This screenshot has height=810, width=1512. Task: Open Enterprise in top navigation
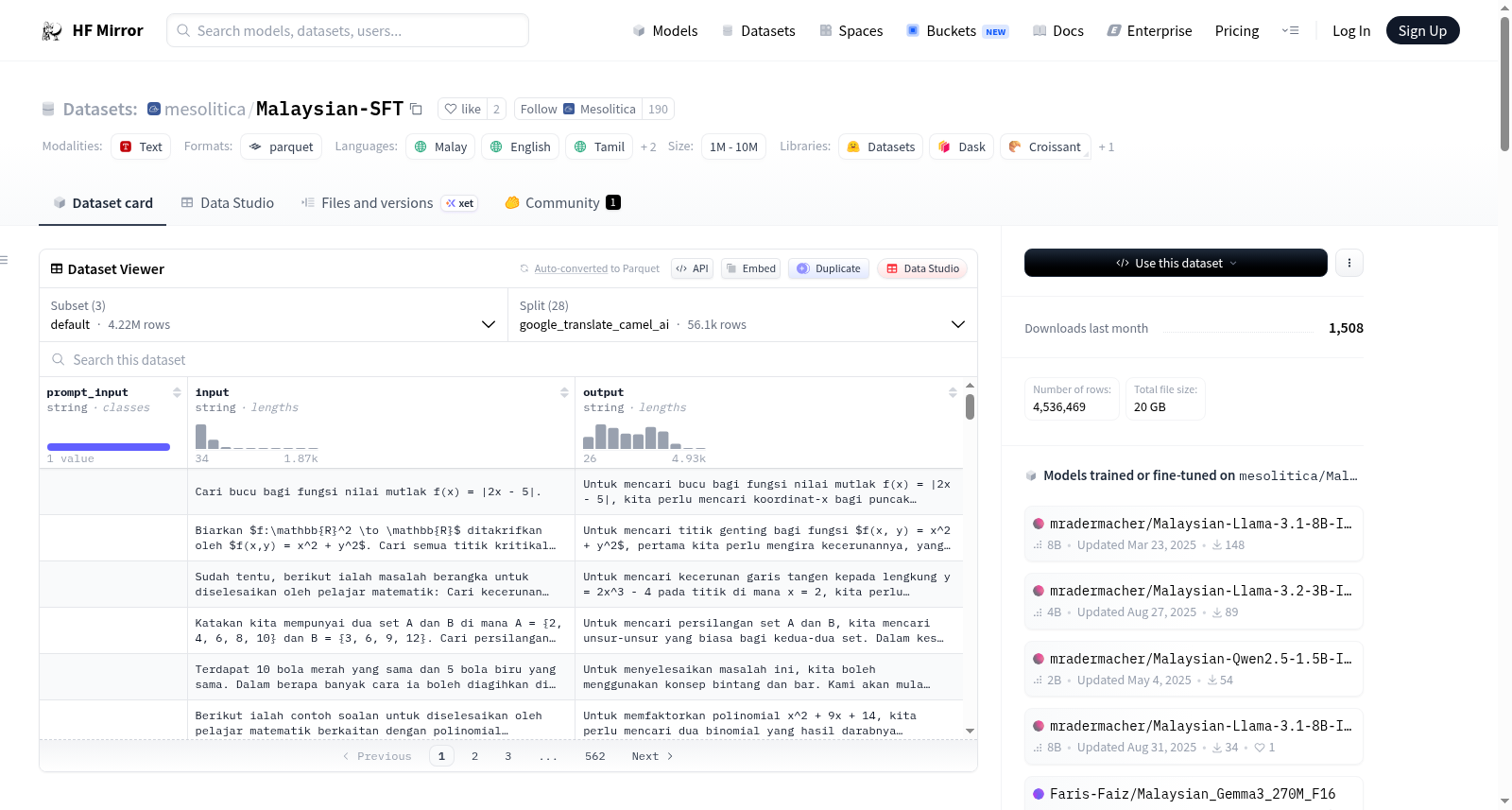coord(1149,30)
